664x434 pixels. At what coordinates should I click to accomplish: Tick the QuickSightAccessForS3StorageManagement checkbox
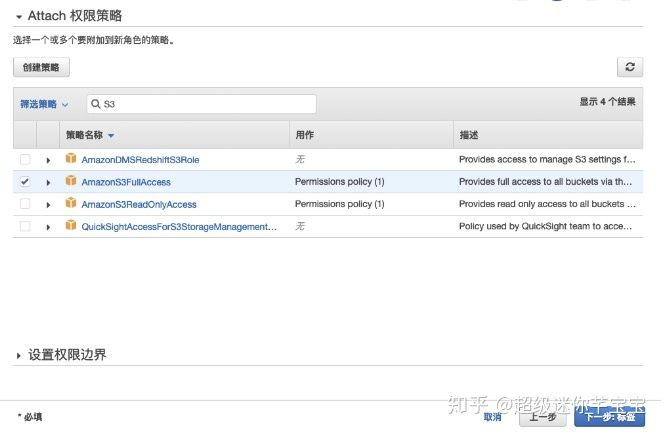click(x=25, y=226)
